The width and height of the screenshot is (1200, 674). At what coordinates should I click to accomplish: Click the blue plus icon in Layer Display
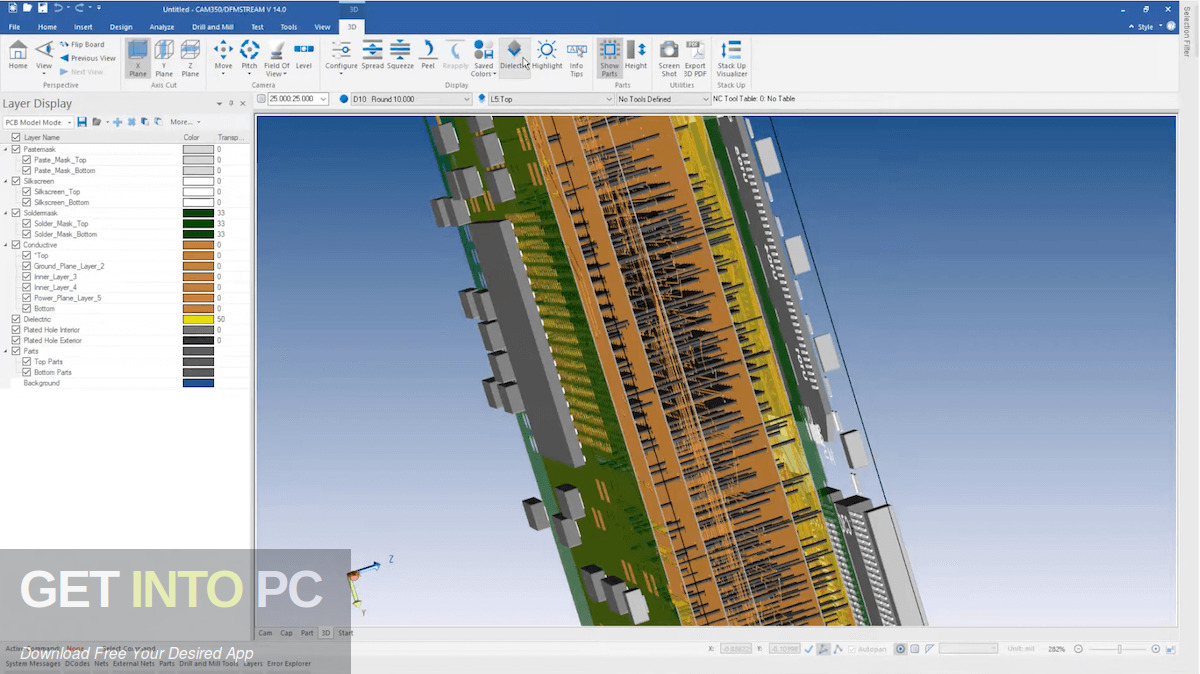click(118, 122)
